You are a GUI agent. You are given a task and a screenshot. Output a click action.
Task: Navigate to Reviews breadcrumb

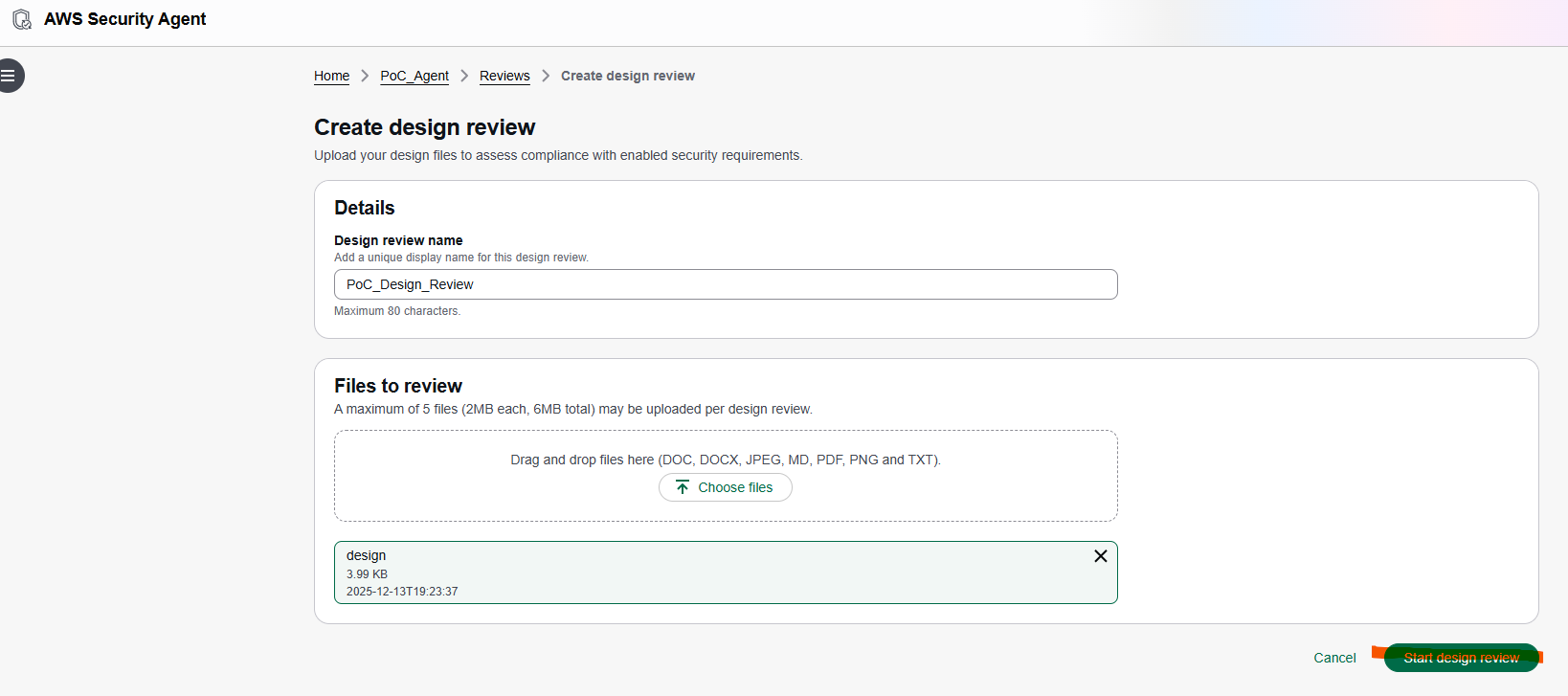point(504,76)
